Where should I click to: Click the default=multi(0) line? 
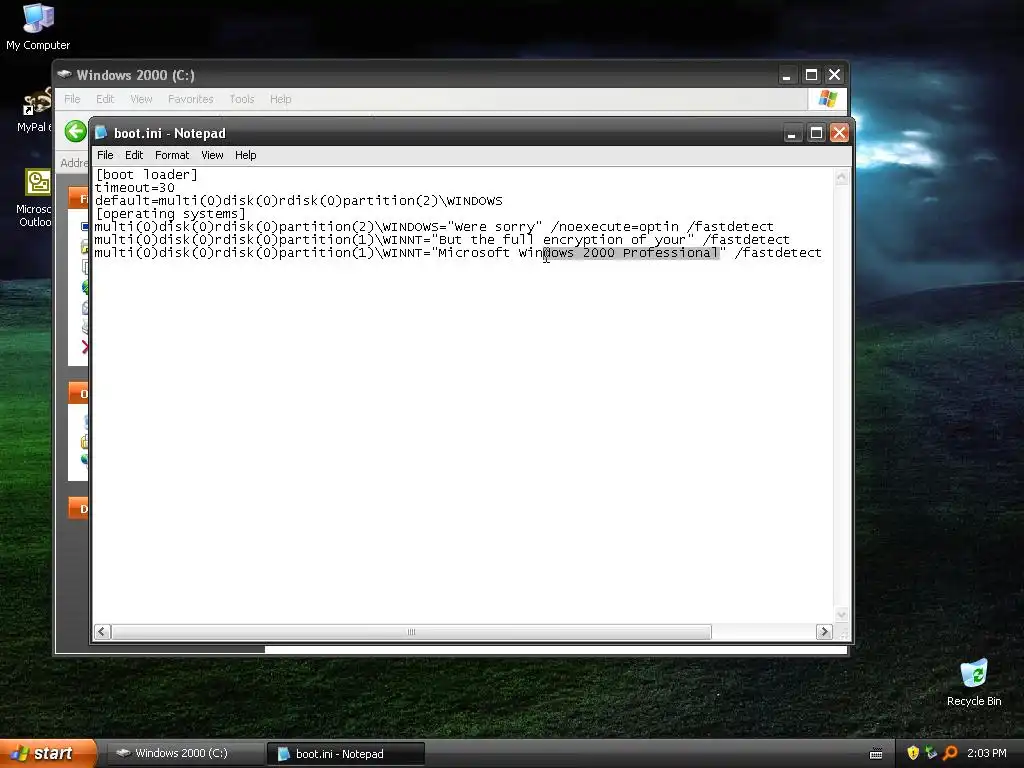[x=298, y=200]
